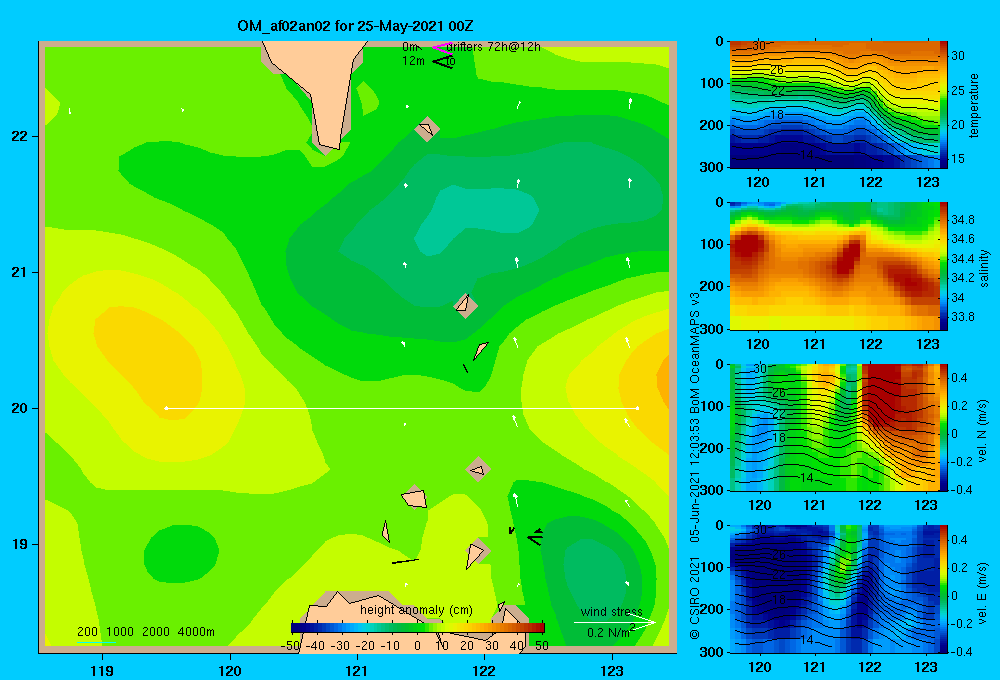The height and width of the screenshot is (680, 1000).
Task: Click the '2000' bathymetry contour legend entry
Action: (x=156, y=632)
